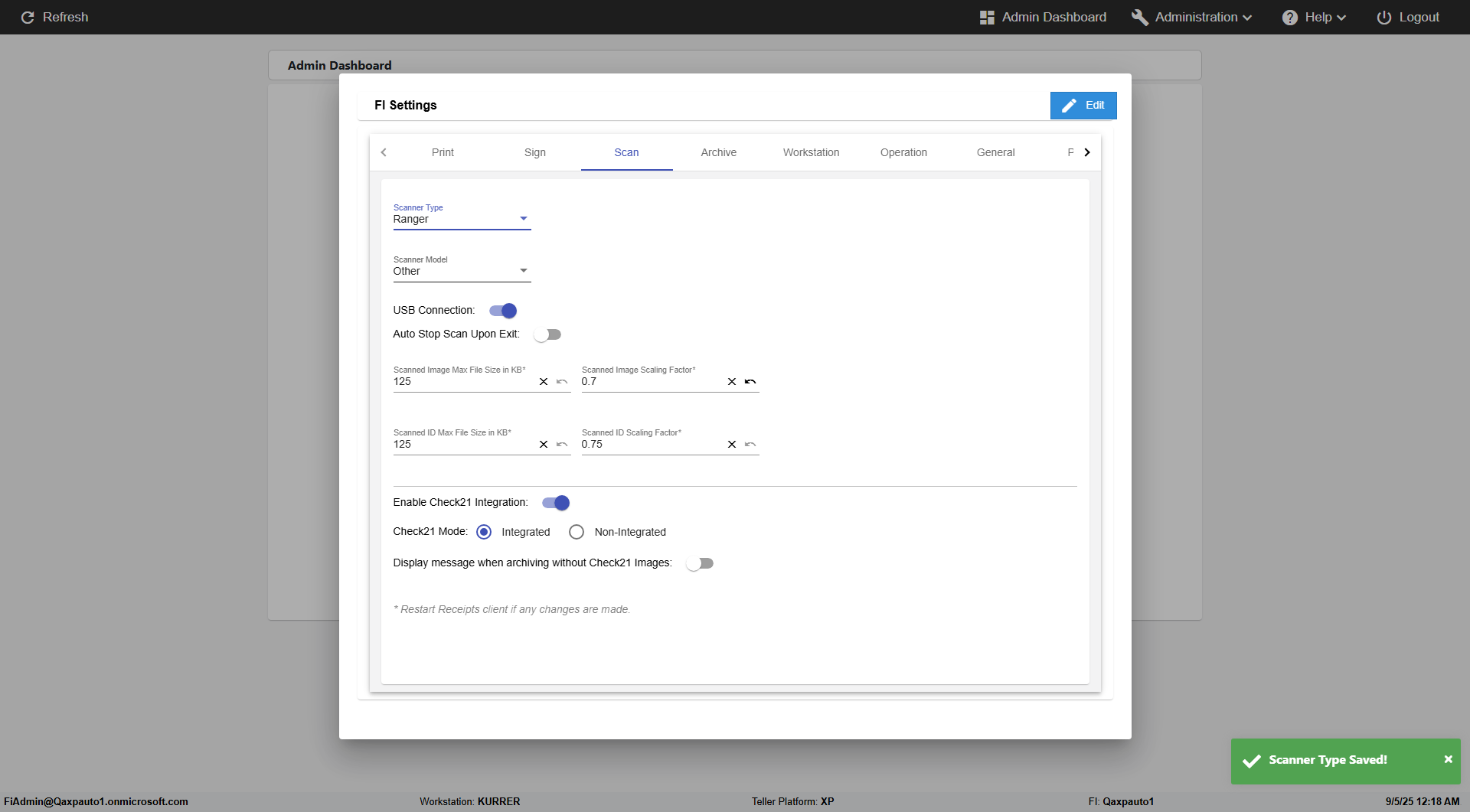
Task: Click the Scanned ID Max File Size input
Action: 462,445
